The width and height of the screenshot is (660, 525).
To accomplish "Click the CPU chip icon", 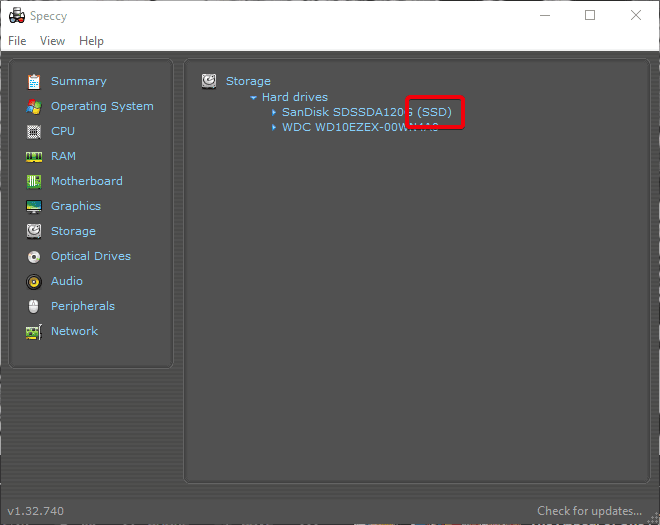I will click(34, 132).
